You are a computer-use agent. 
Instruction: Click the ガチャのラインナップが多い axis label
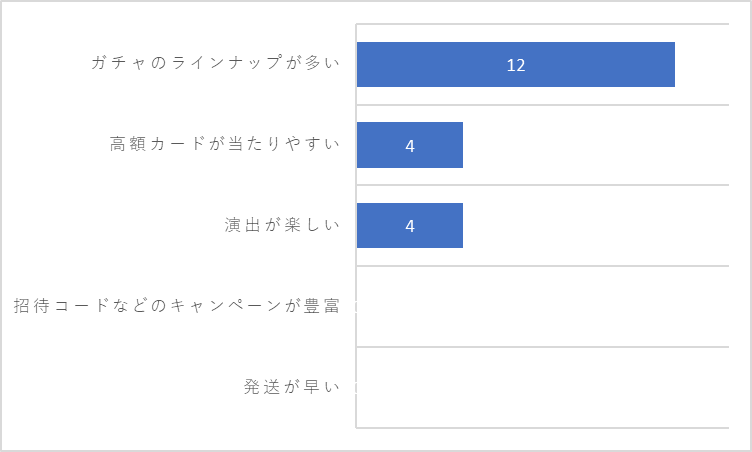[215, 62]
